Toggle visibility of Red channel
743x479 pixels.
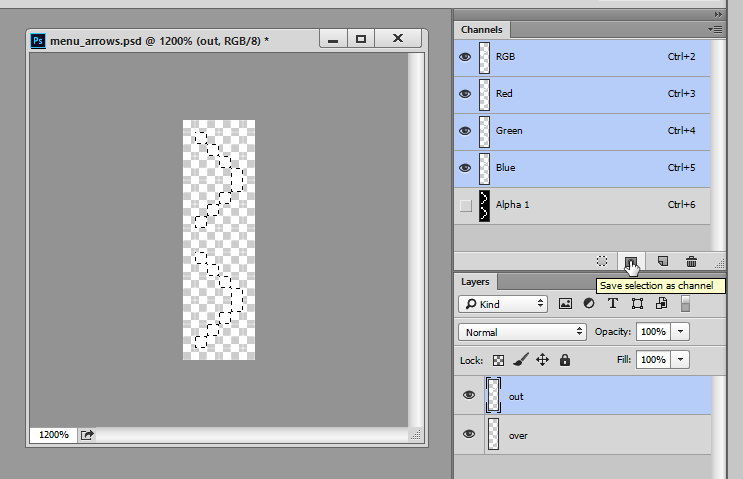click(465, 94)
